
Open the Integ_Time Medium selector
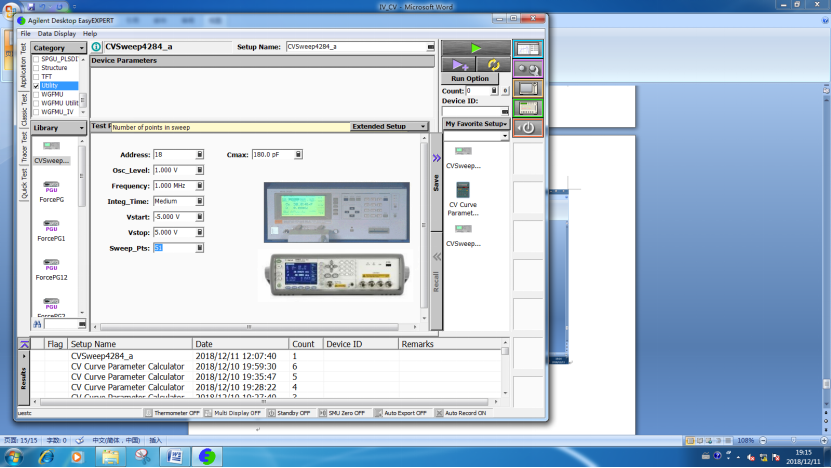tap(199, 201)
